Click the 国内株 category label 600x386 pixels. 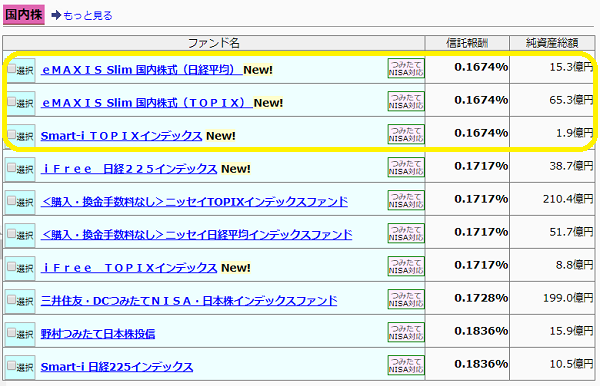pos(24,15)
